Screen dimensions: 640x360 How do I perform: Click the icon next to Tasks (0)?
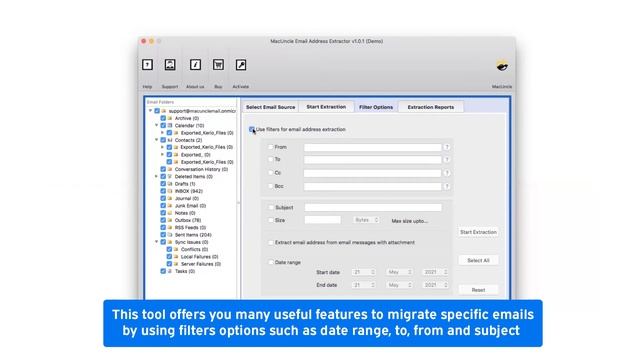pyautogui.click(x=170, y=271)
